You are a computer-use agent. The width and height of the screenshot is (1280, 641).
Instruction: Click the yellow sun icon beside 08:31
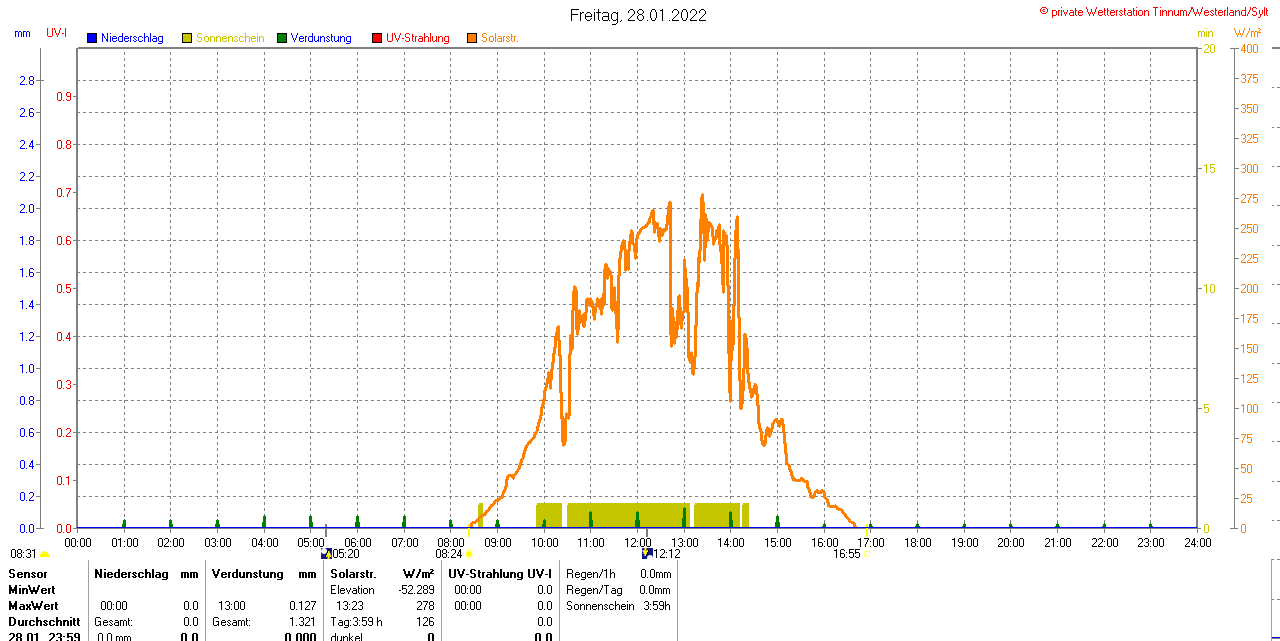(x=45, y=554)
